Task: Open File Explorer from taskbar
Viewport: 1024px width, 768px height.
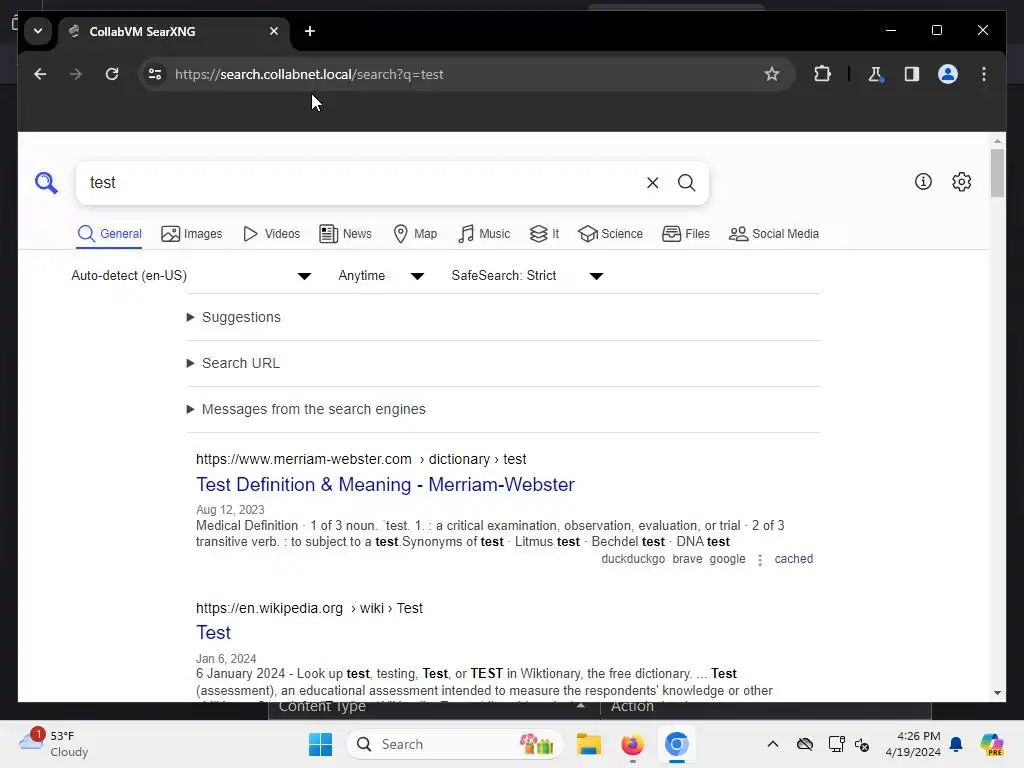Action: coord(588,744)
